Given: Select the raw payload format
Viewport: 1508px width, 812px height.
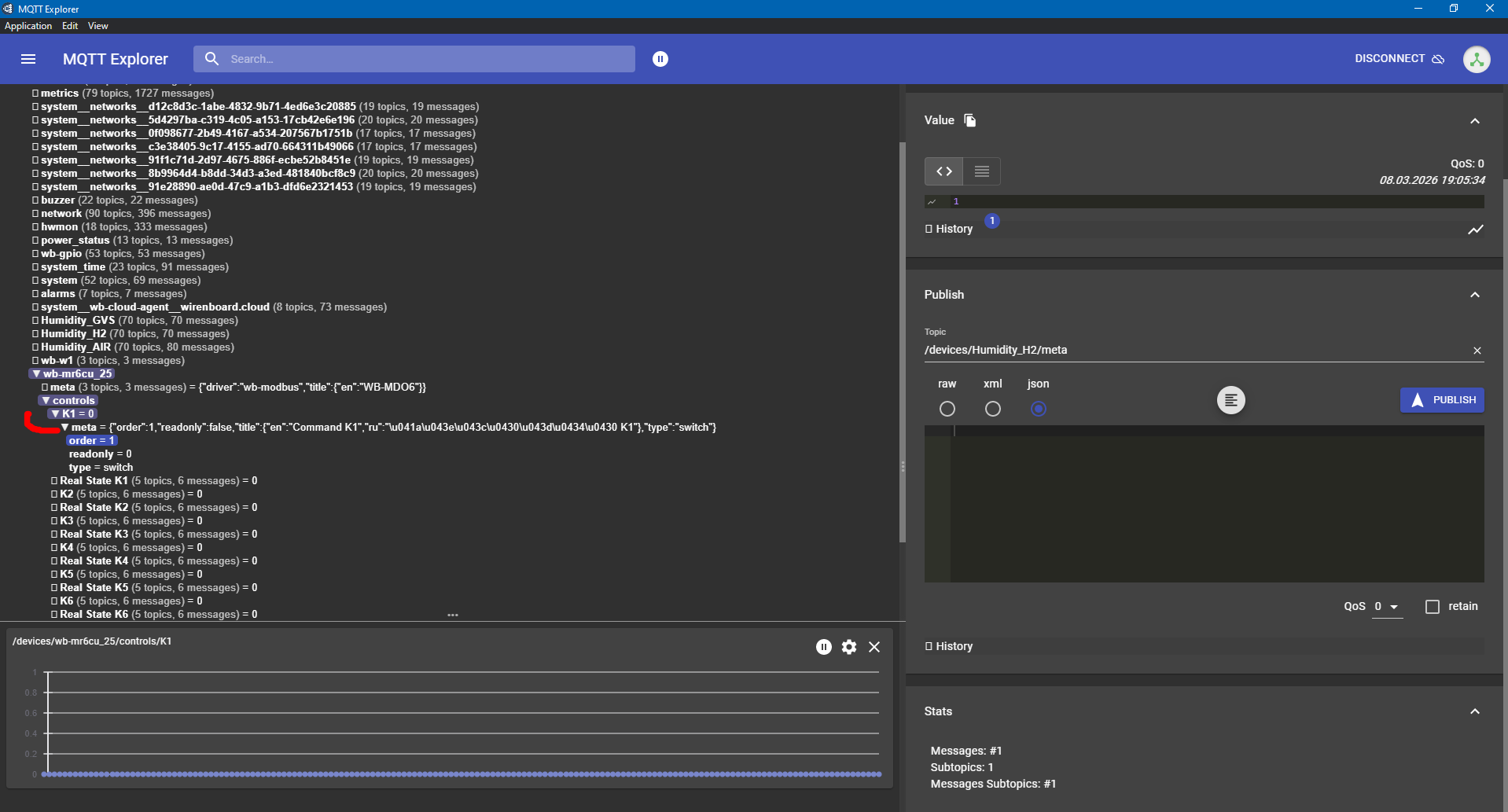Looking at the screenshot, I should coord(947,409).
